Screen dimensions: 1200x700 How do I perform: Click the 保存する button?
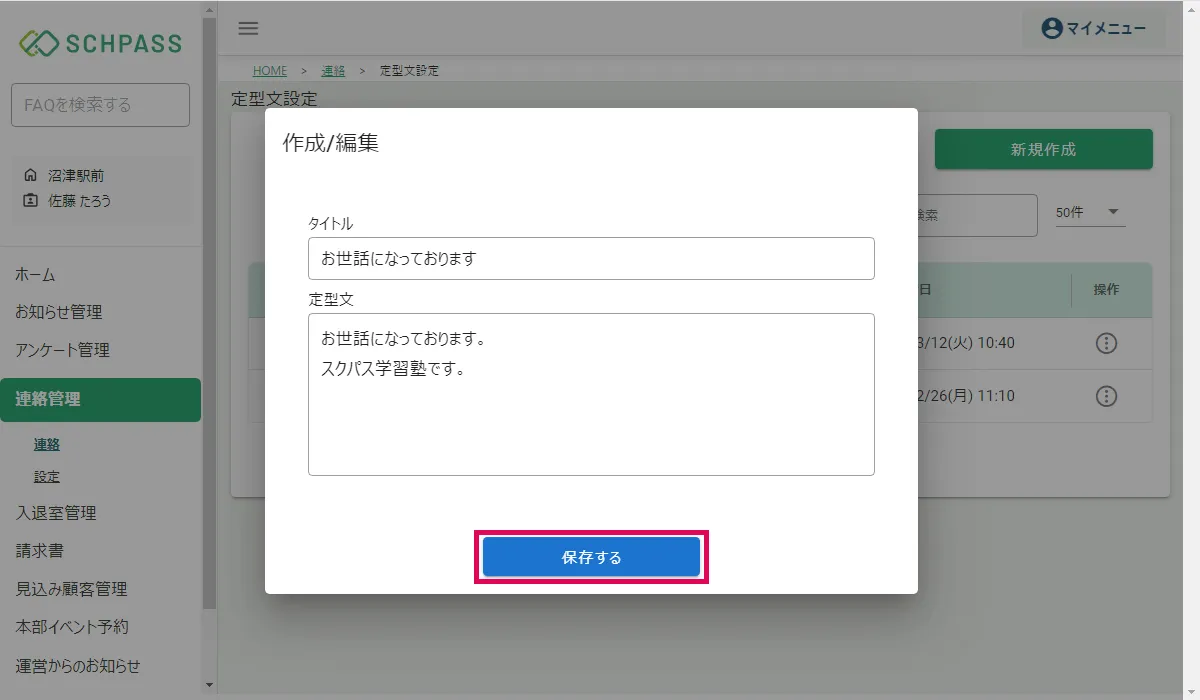coord(591,557)
